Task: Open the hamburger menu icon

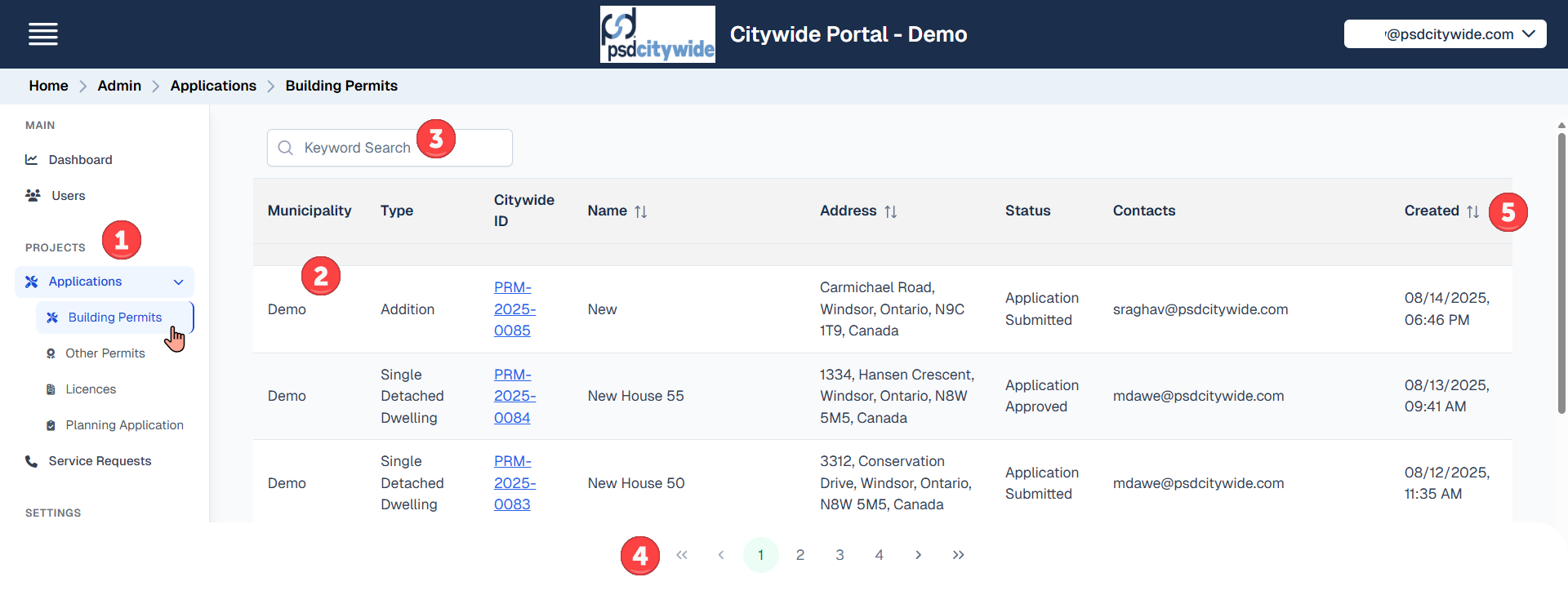Action: pos(42,34)
